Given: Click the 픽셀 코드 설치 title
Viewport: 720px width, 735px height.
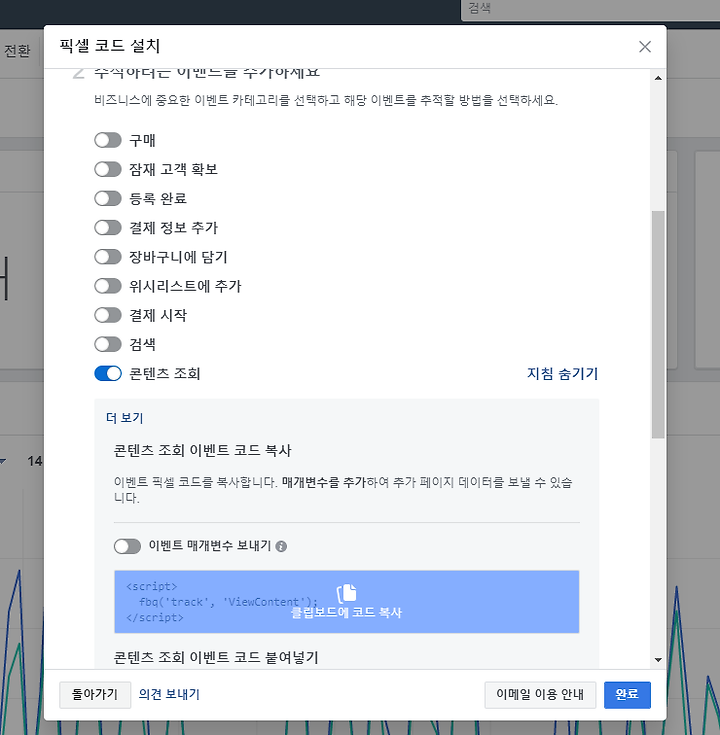Looking at the screenshot, I should [110, 46].
